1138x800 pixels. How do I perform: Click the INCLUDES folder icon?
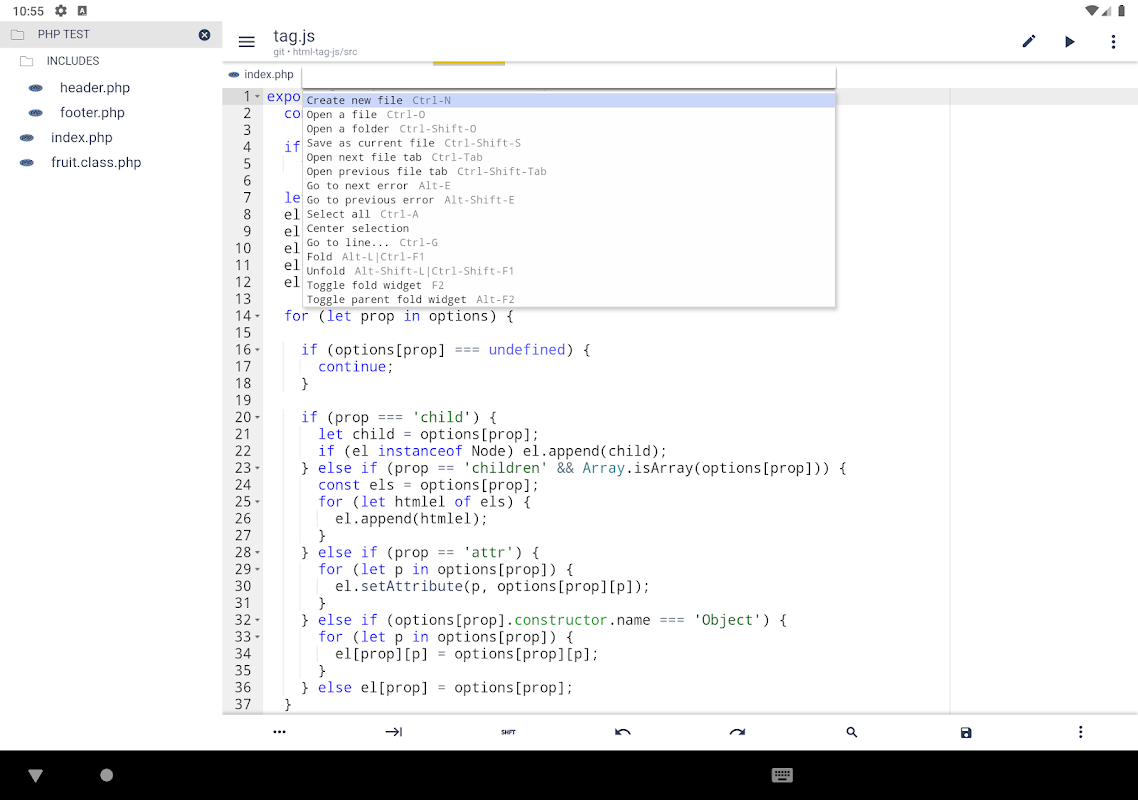click(x=27, y=61)
